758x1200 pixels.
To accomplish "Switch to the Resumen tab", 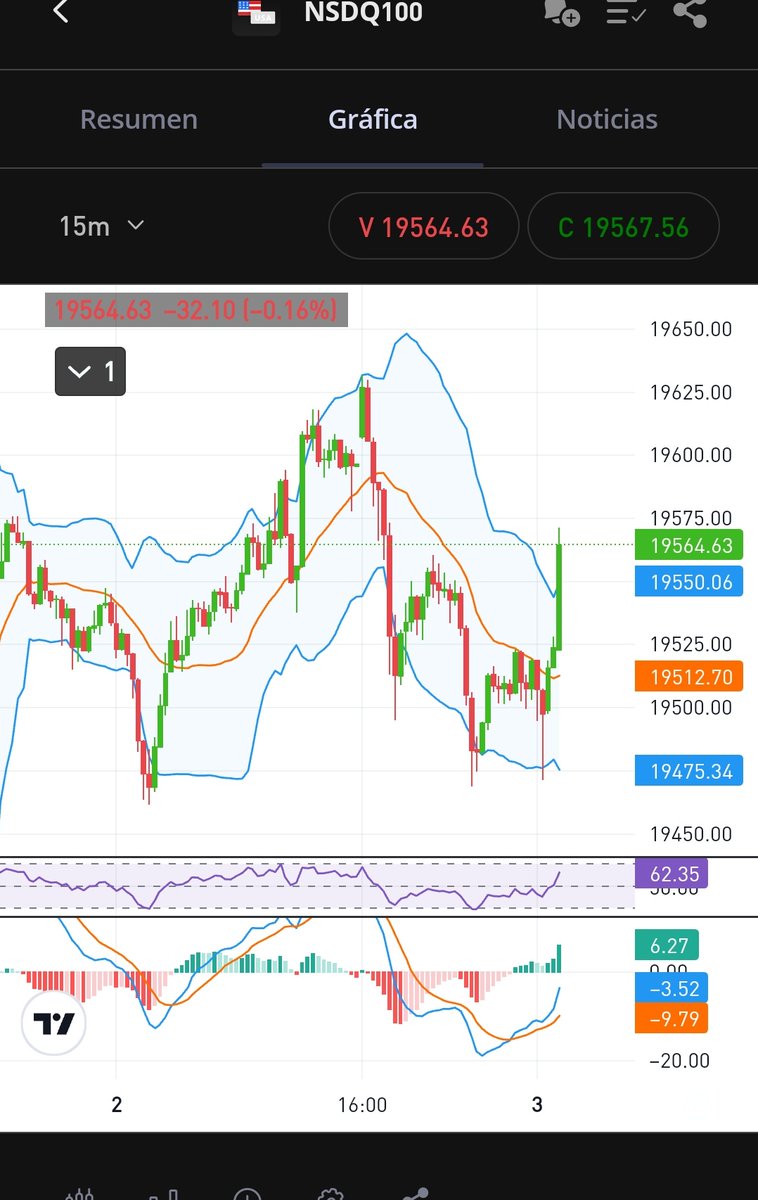I will [x=139, y=120].
